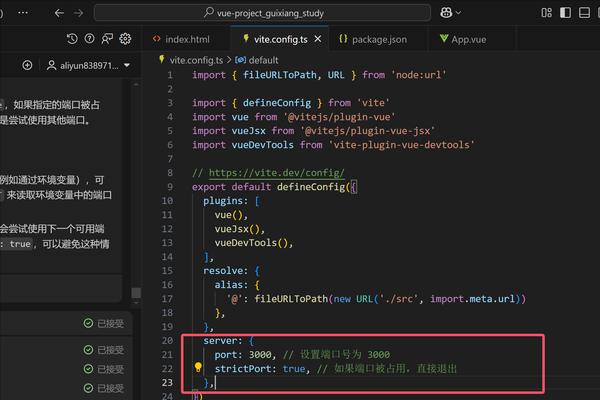Viewport: 600px width, 400px height.
Task: Click the App.vue Vue logo icon
Action: click(x=444, y=39)
